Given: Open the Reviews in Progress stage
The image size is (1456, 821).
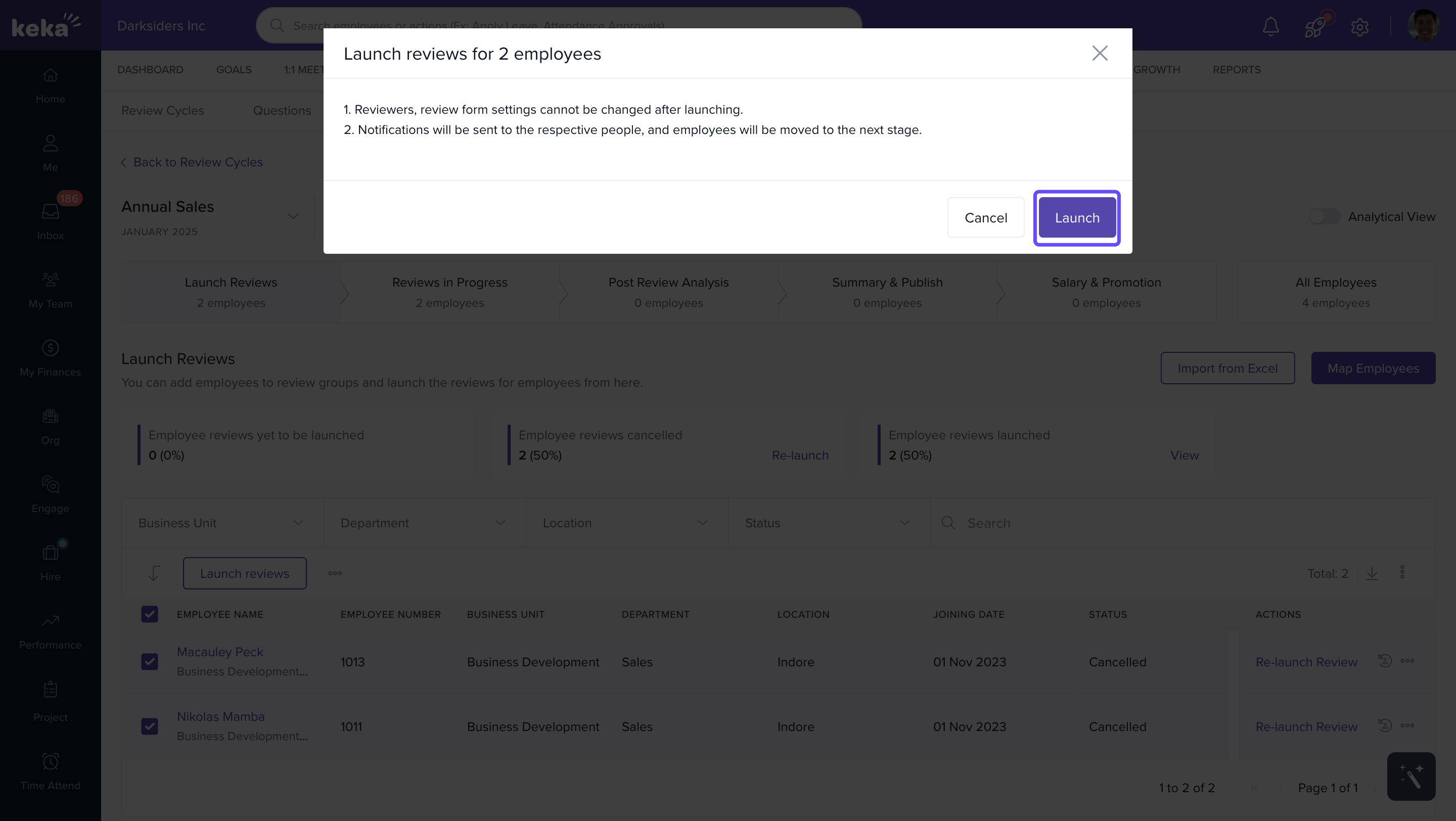Looking at the screenshot, I should (449, 292).
